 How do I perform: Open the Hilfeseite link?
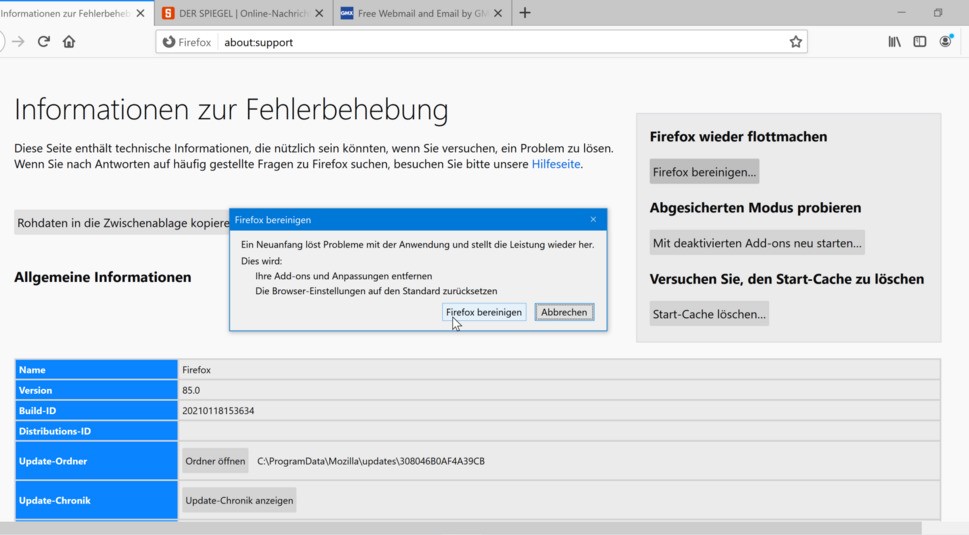pos(556,164)
